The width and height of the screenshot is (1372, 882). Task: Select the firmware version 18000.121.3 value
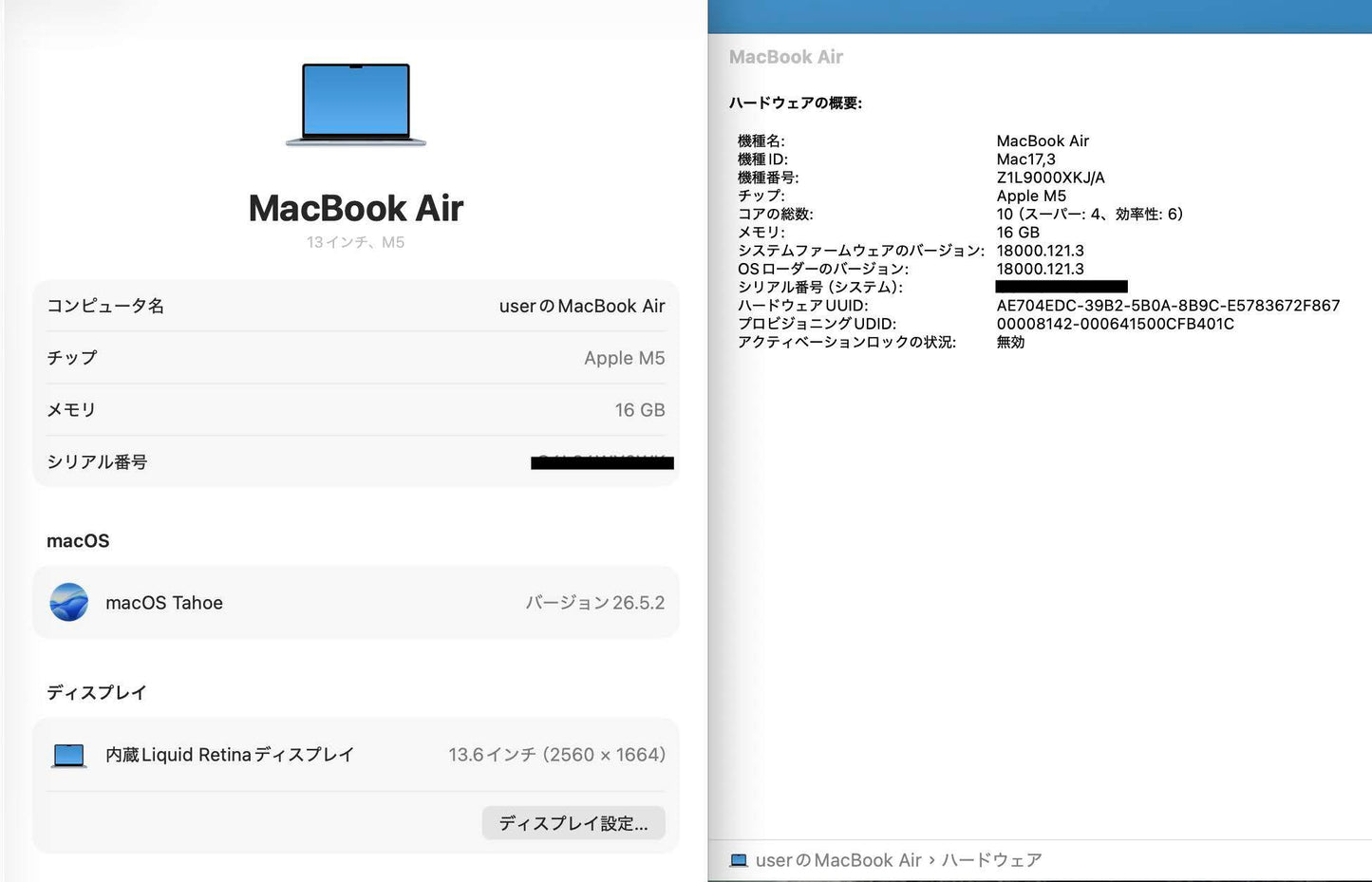(1040, 251)
